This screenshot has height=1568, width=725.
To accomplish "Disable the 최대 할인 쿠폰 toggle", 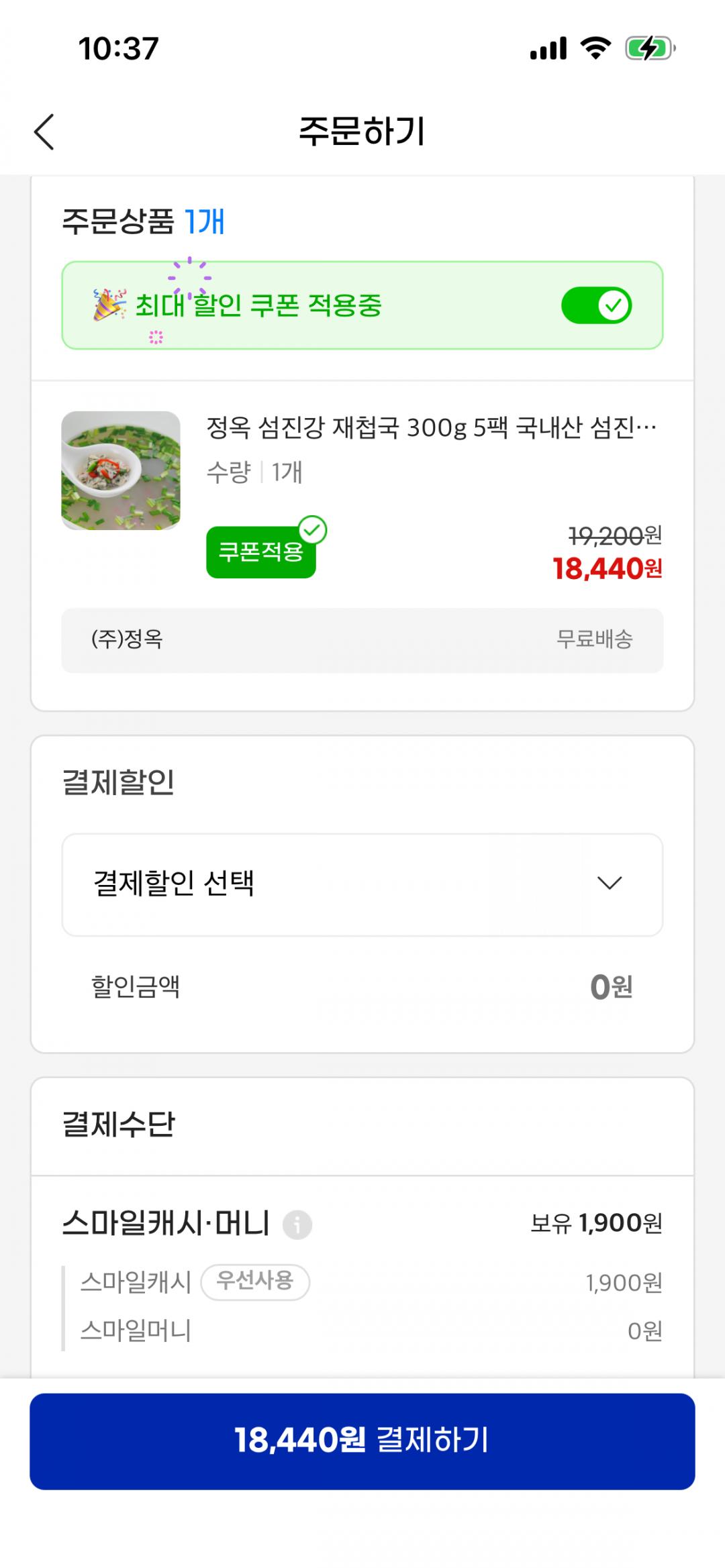I will tap(596, 306).
